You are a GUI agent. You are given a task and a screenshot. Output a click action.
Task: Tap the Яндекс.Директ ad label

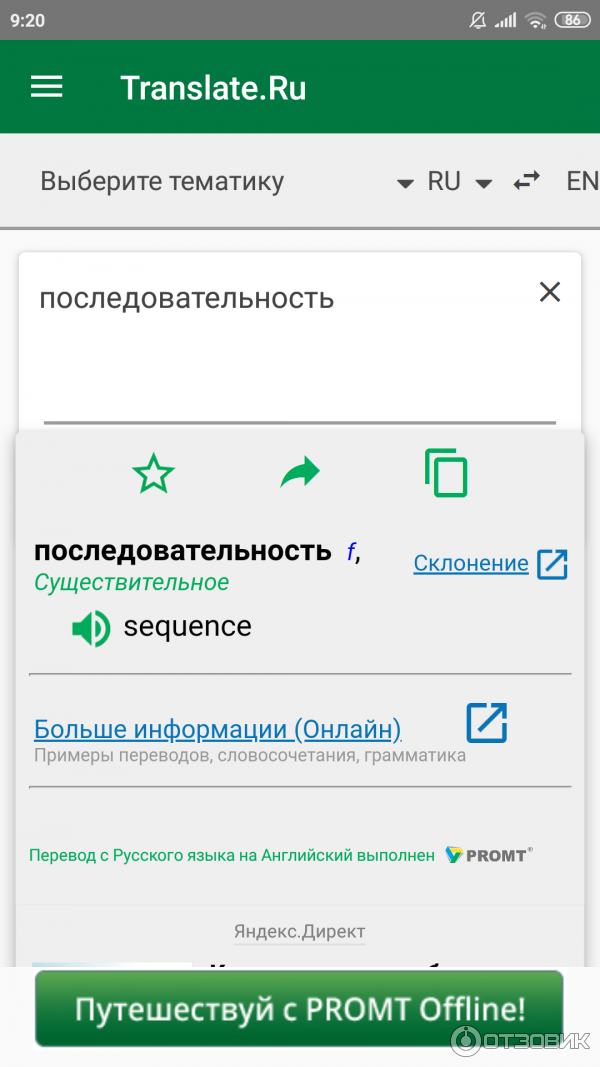(299, 932)
